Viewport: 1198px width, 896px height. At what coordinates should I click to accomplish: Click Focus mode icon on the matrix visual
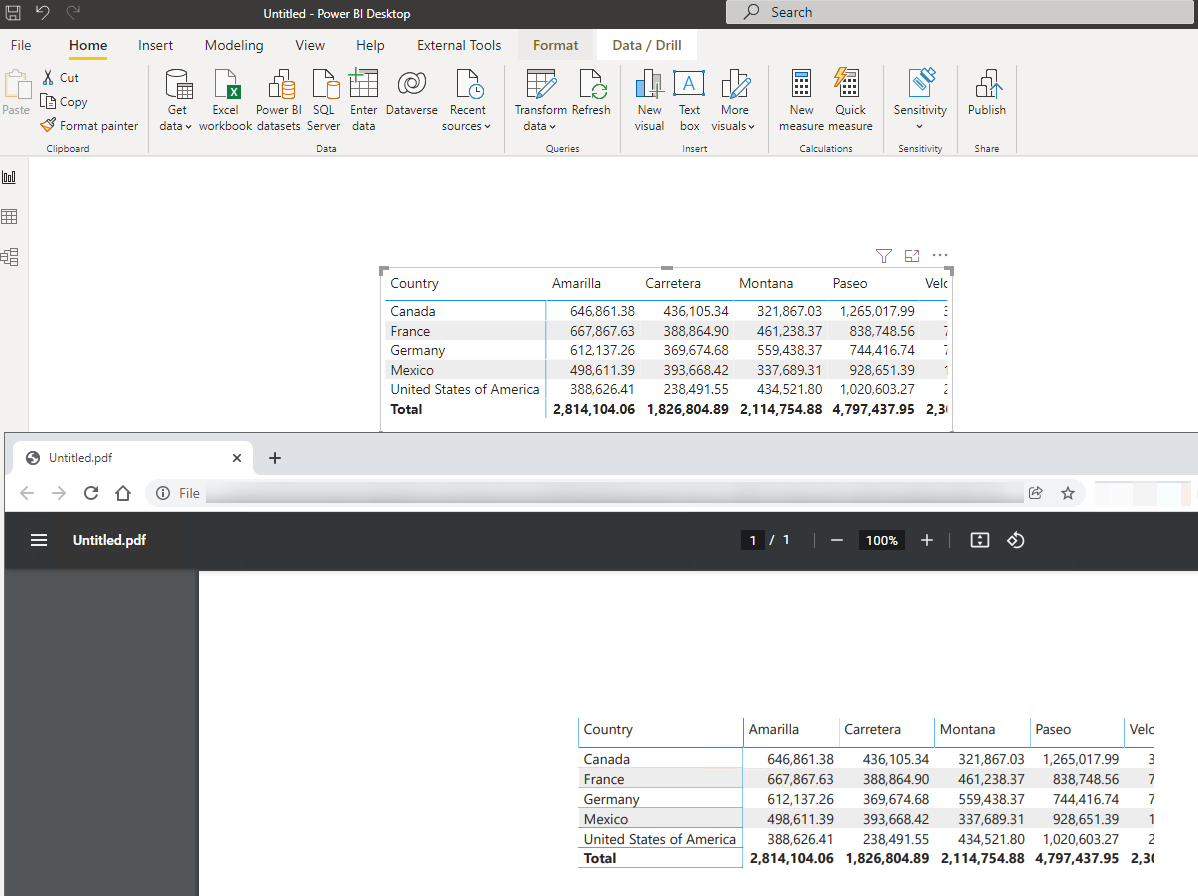click(x=912, y=256)
